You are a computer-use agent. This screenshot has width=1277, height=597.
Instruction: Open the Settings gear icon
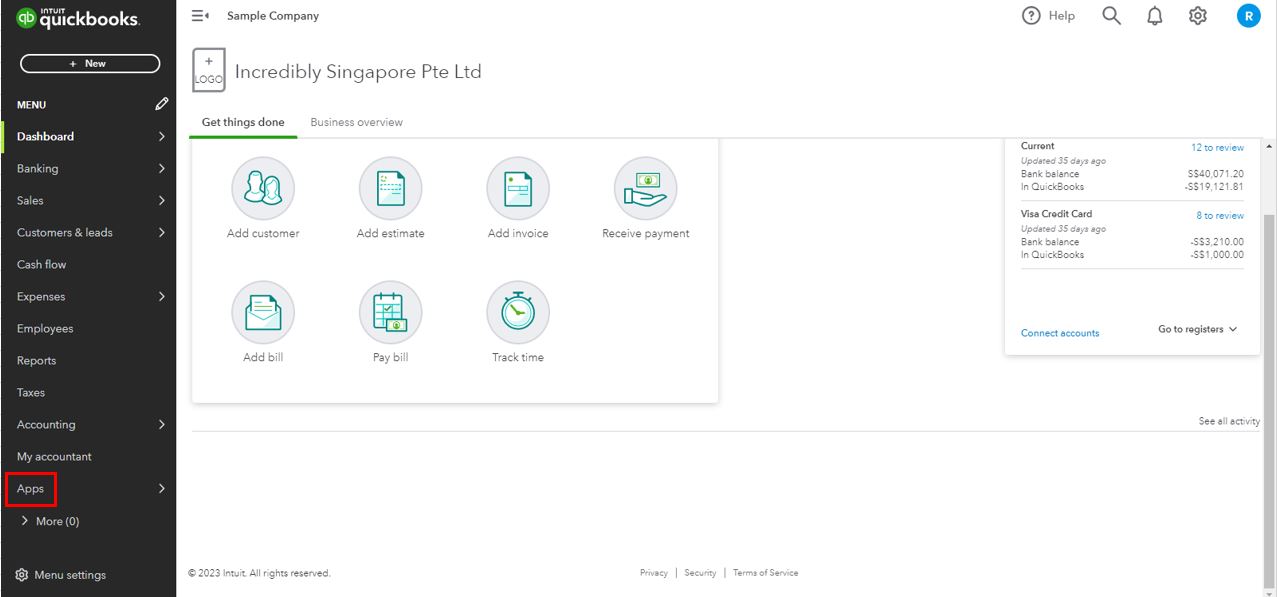(1198, 16)
